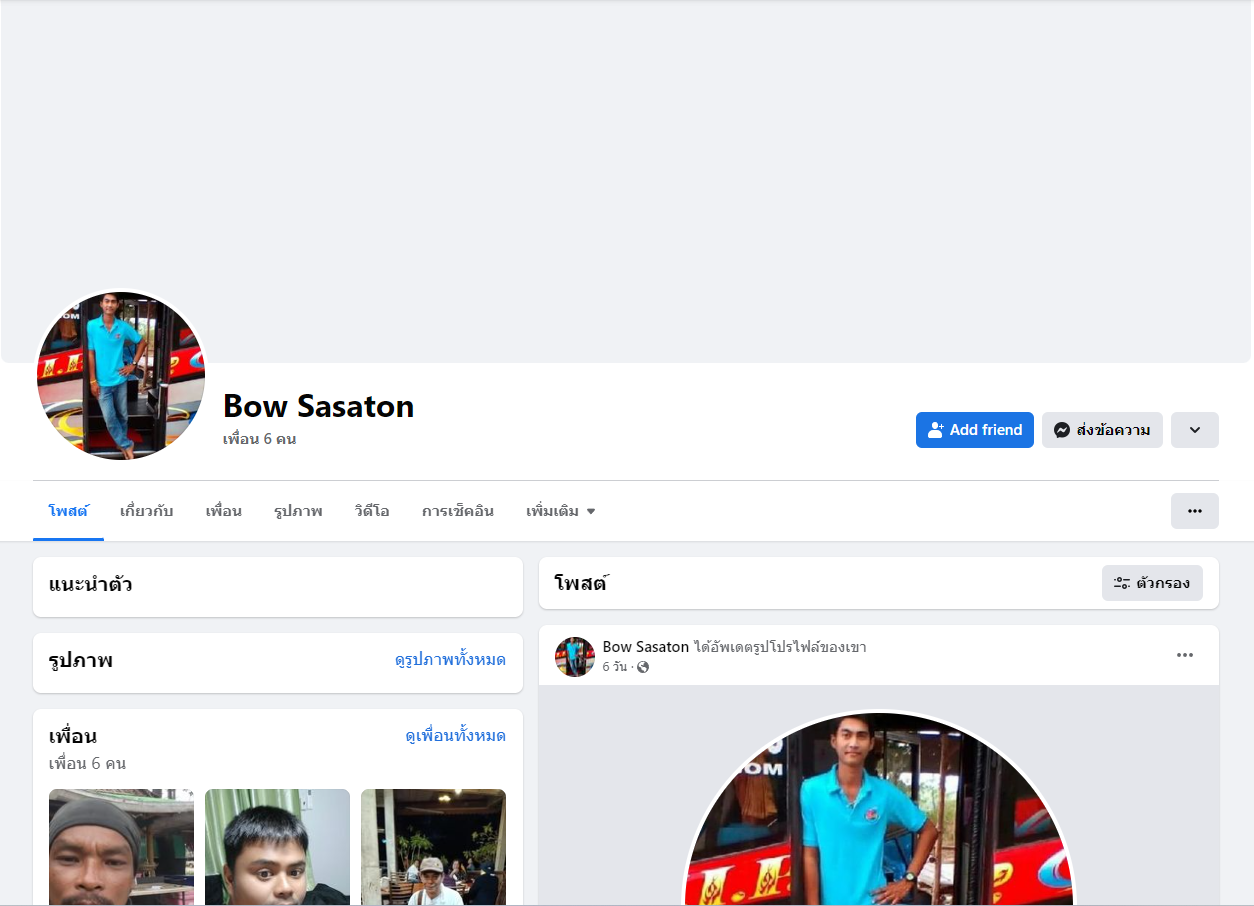This screenshot has height=906, width=1254.
Task: Open the เพื่อน tab
Action: point(224,511)
